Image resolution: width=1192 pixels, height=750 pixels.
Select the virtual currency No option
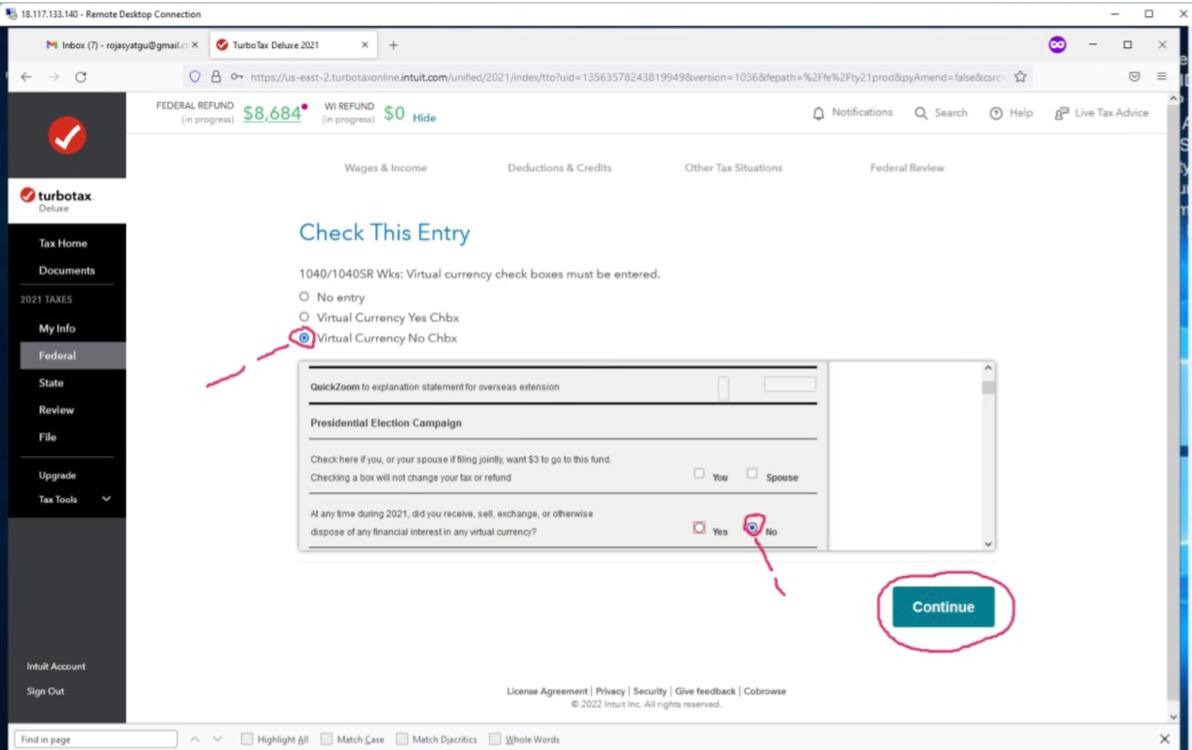click(x=752, y=527)
